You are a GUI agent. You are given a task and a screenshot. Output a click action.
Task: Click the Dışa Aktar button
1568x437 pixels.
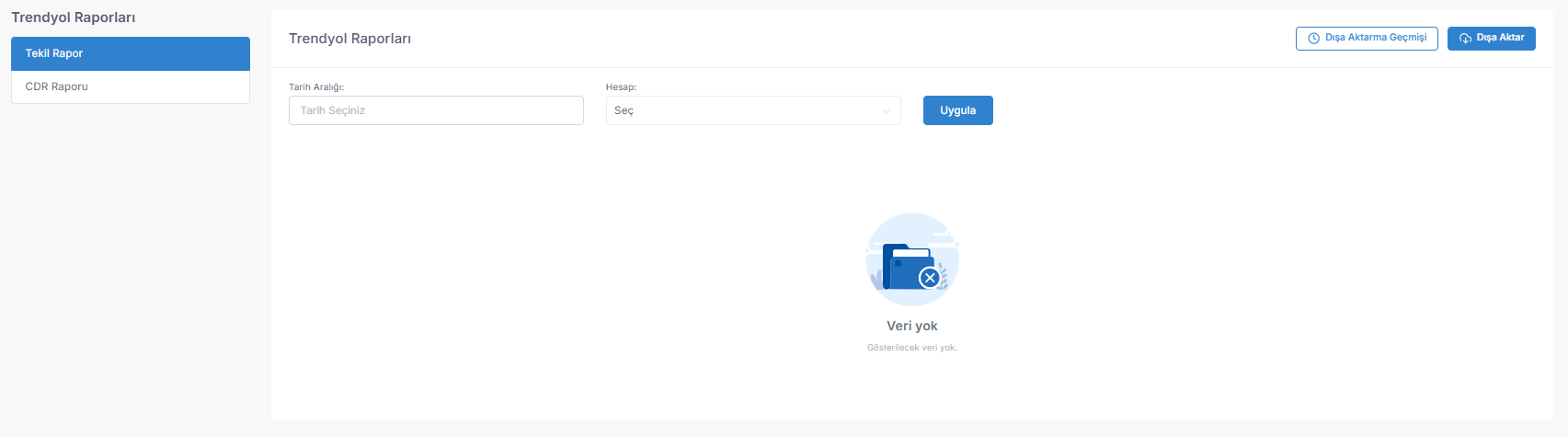[1491, 38]
